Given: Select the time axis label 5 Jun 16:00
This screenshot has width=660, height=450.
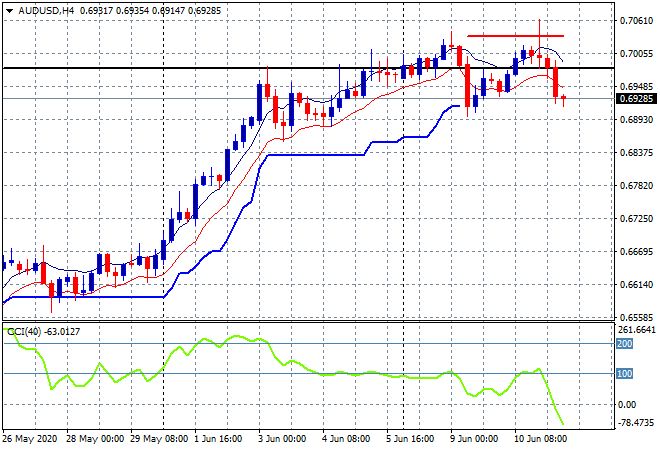Looking at the screenshot, I should click(410, 439).
